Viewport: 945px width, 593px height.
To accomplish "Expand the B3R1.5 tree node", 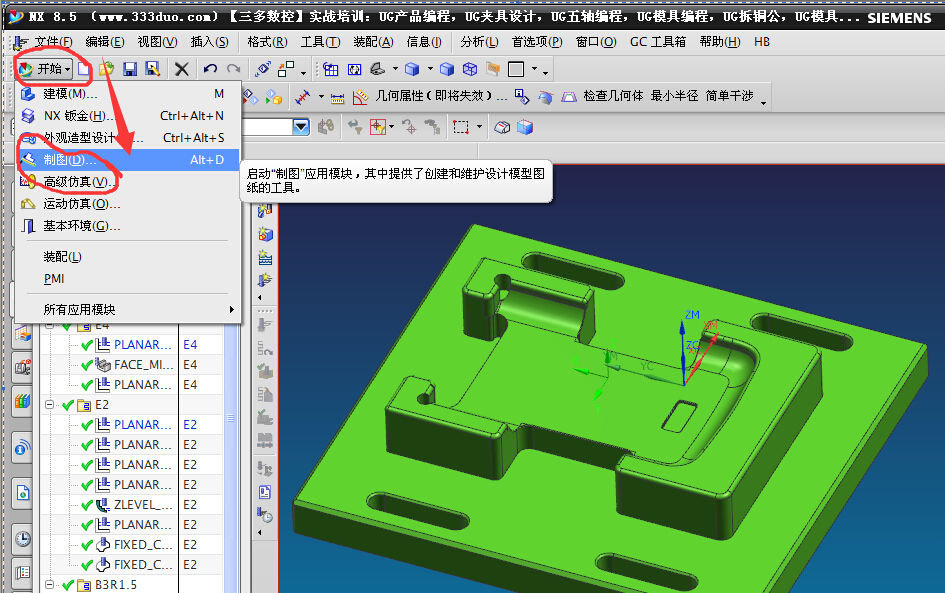I will (x=50, y=584).
